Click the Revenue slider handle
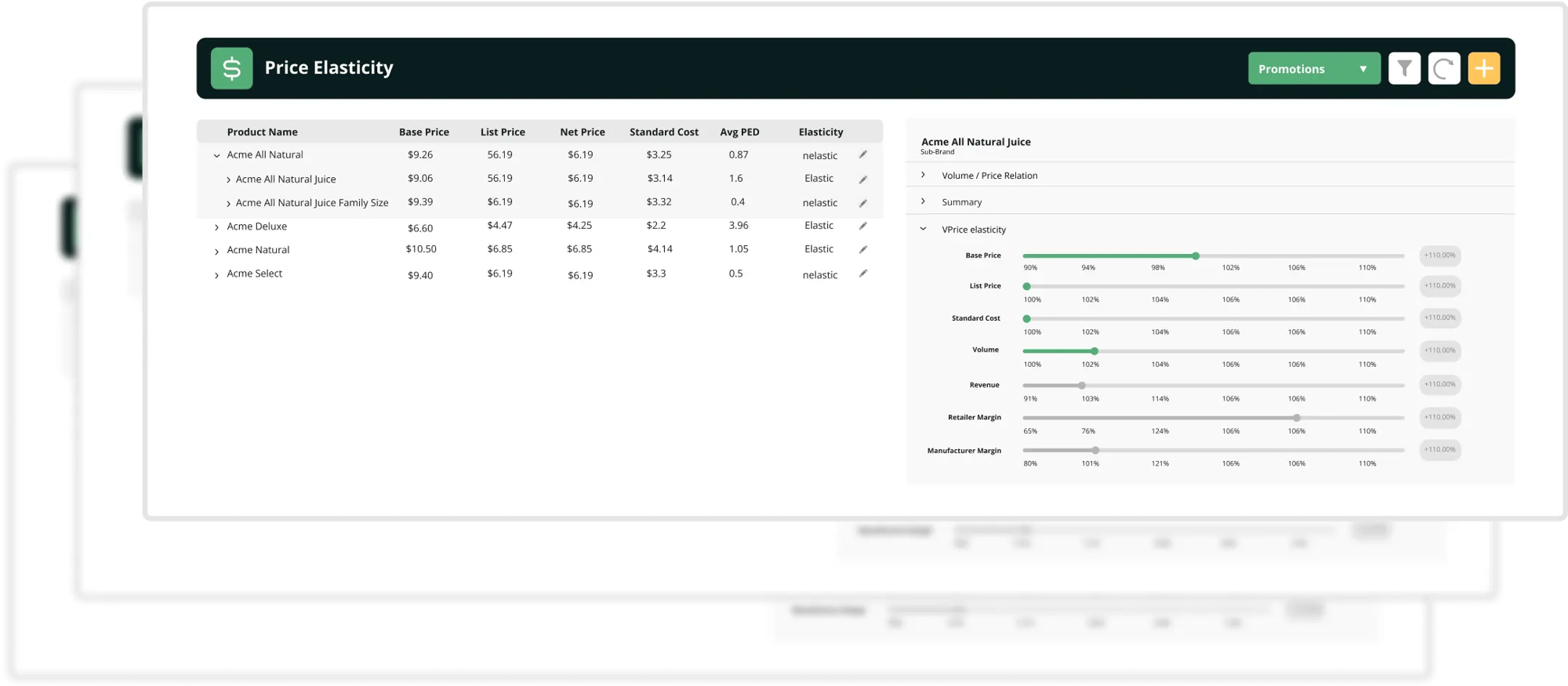Screen dimensions: 1568x686 [x=1082, y=386]
